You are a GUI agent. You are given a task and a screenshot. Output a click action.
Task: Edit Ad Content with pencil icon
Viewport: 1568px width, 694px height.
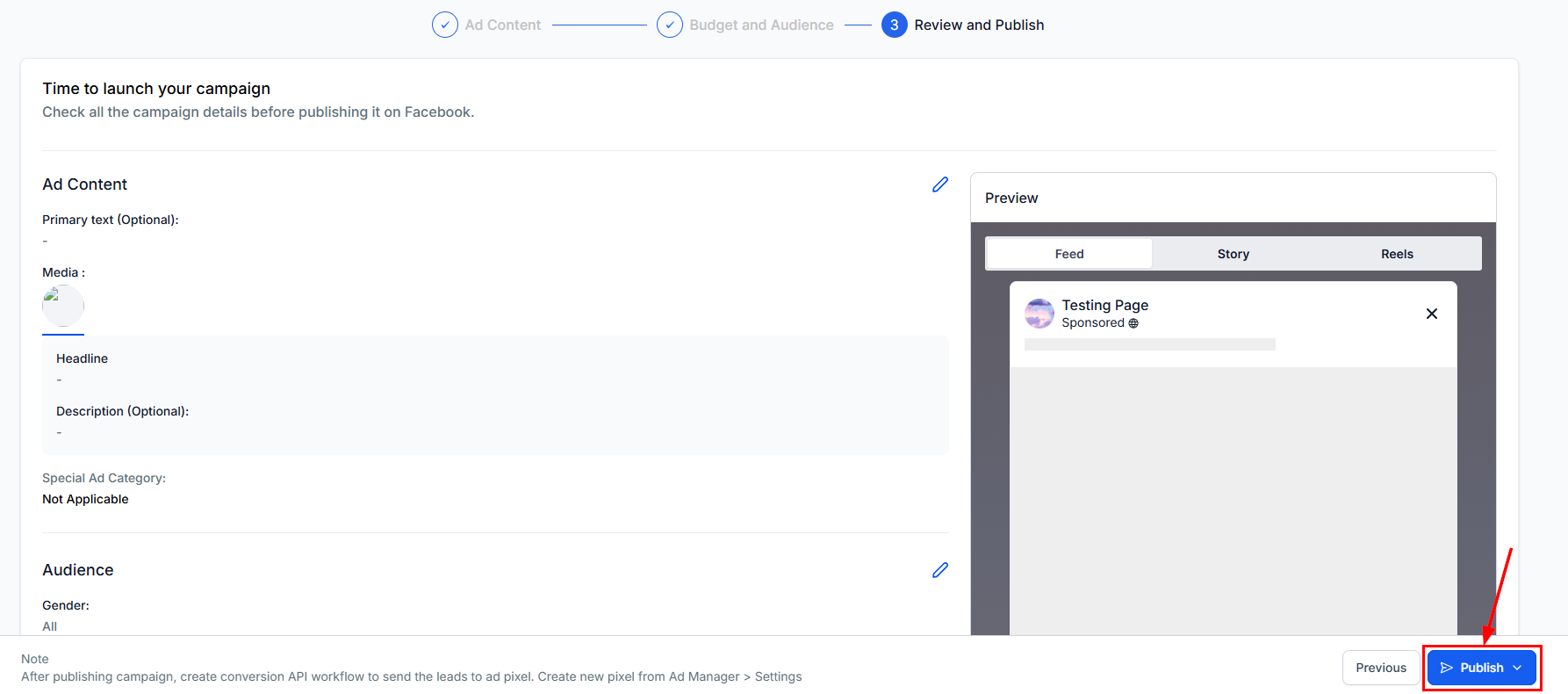tap(940, 184)
